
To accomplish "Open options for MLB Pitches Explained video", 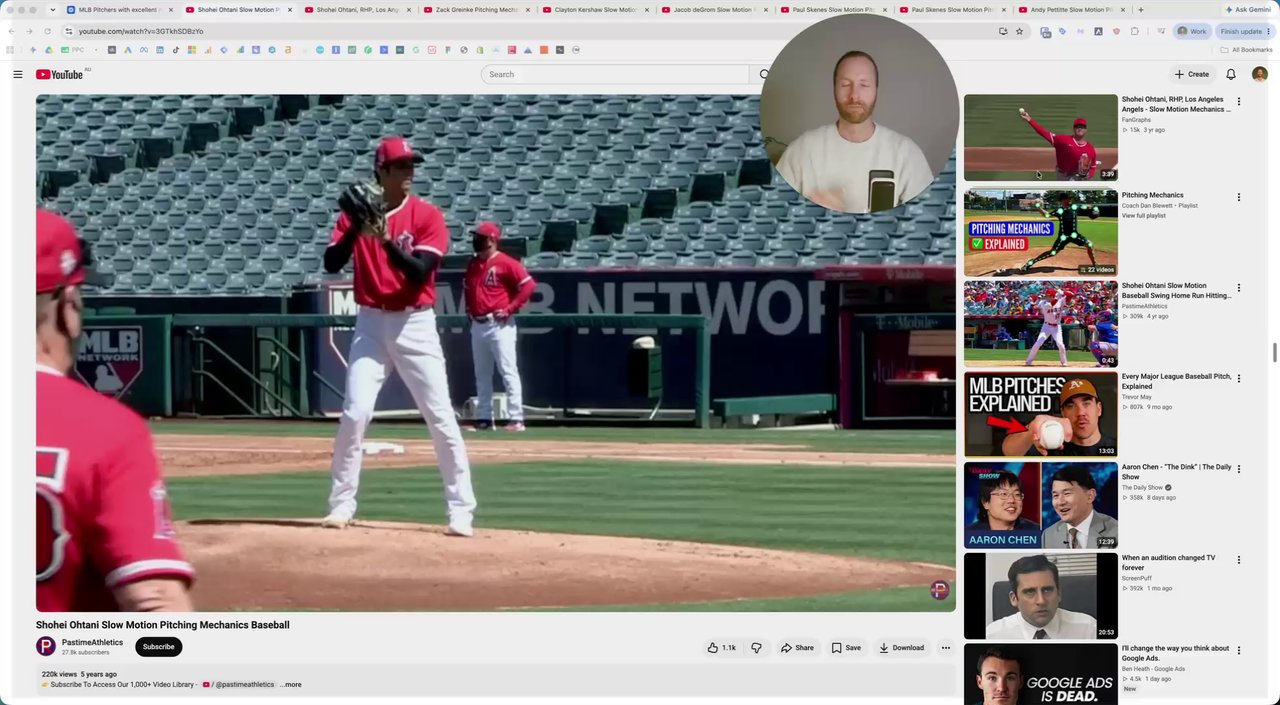I will point(1239,378).
